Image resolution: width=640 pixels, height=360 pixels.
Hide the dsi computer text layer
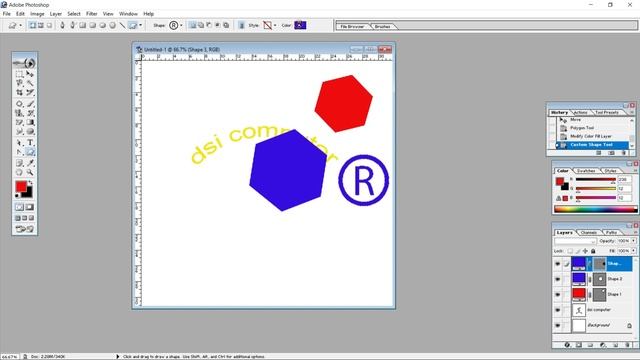(558, 310)
